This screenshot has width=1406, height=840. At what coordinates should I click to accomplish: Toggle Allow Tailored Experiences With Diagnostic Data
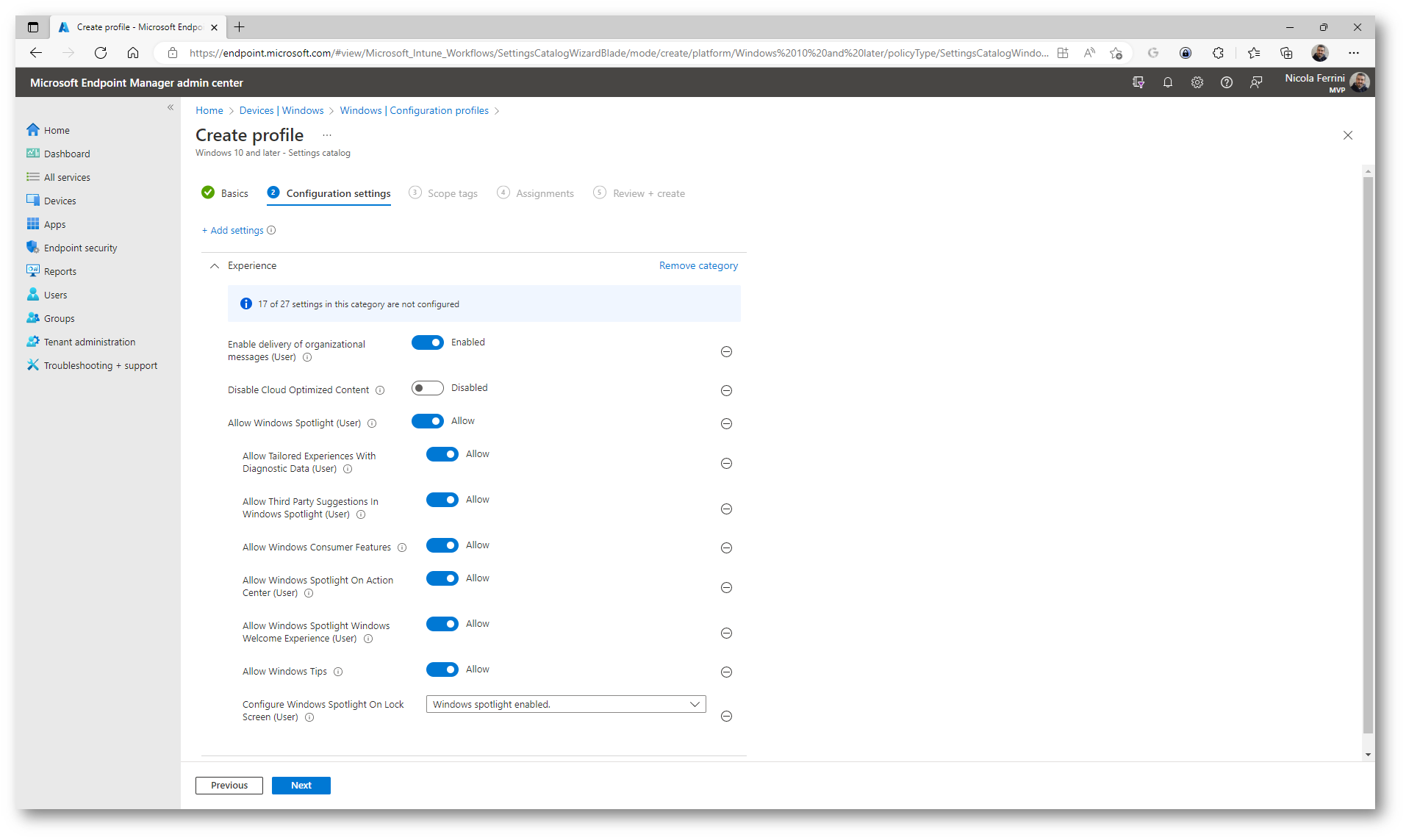pos(442,454)
